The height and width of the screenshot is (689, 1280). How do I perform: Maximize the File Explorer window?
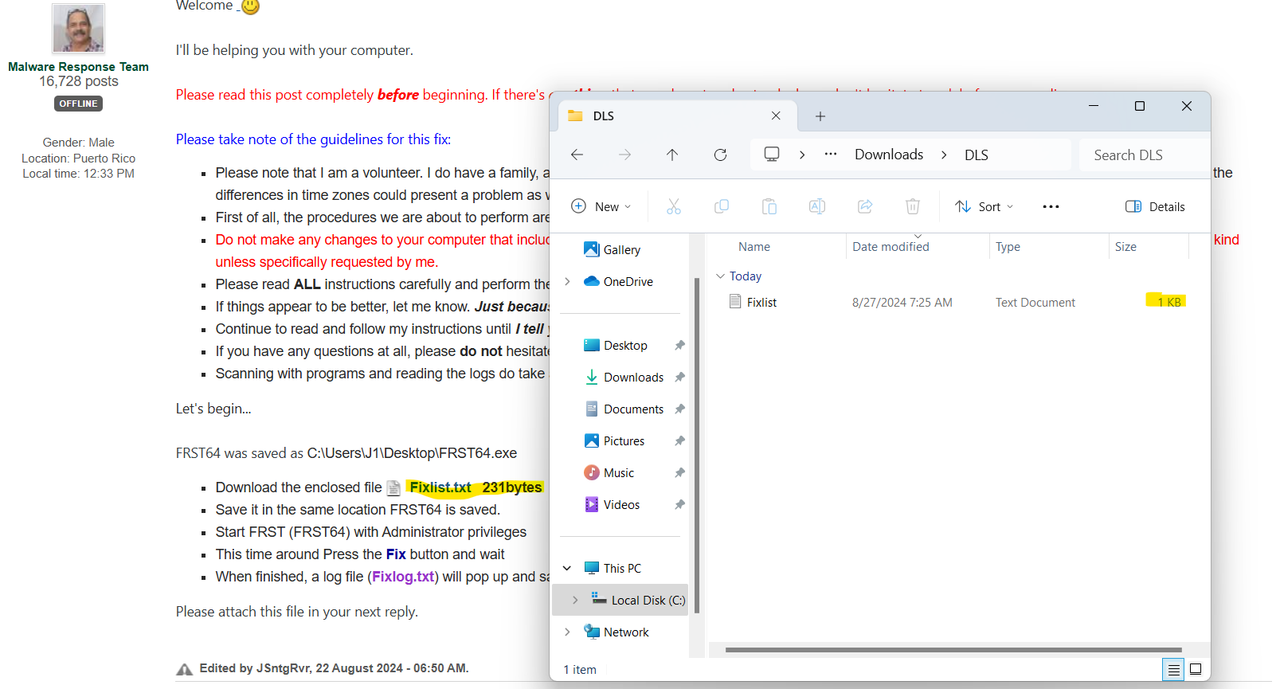pos(1139,106)
